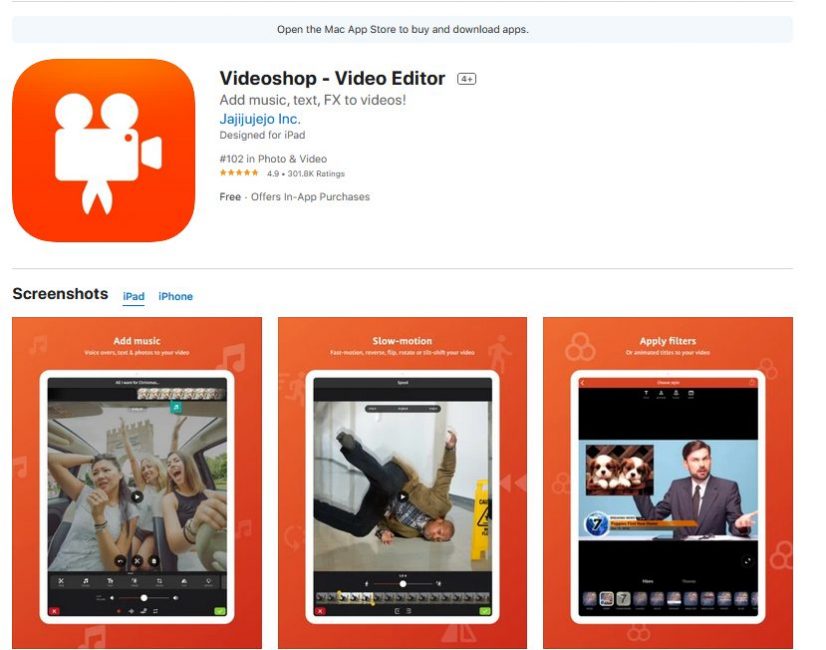
Task: Click '#102 in Photo & Video' ranking
Action: click(273, 159)
